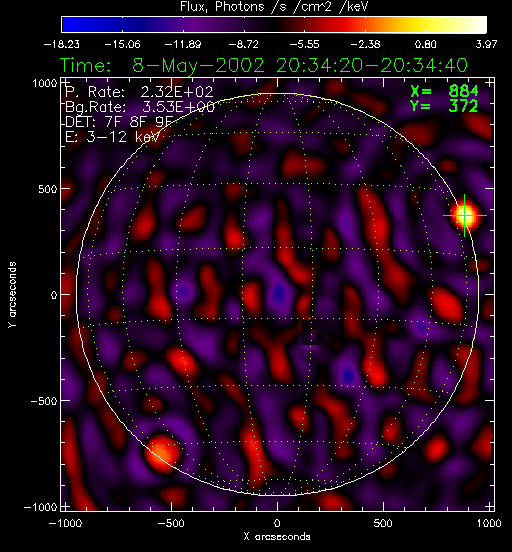Click the X= 884 coordinate readout
This screenshot has height=552, width=512.
tap(445, 91)
